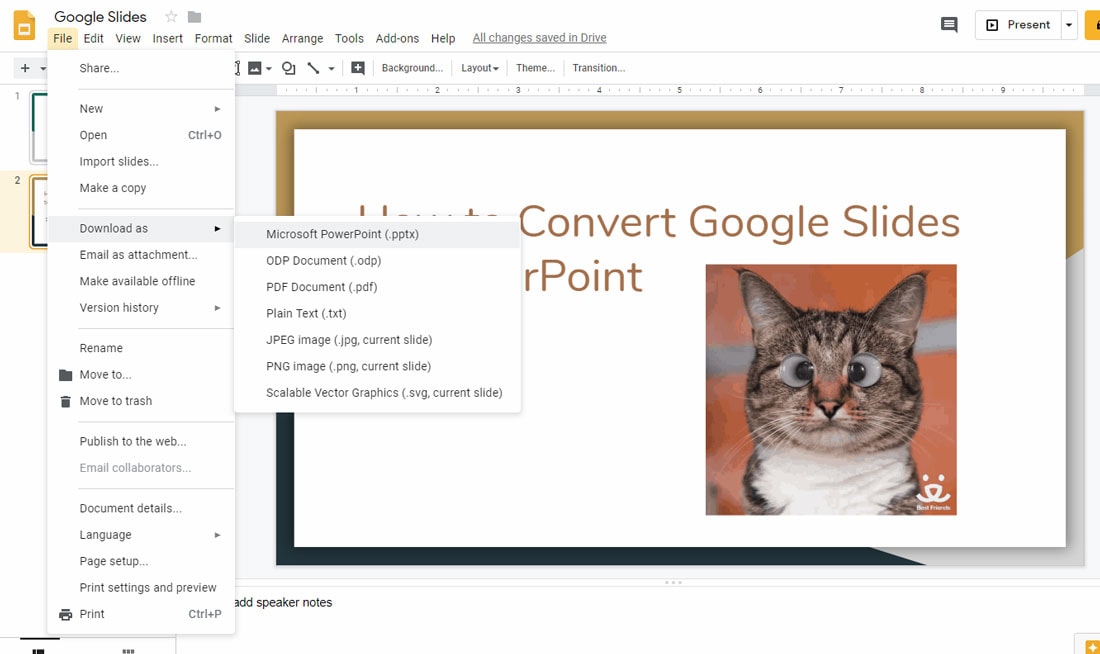
Task: Download as Microsoft PowerPoint (.pptx)
Action: tap(377, 234)
